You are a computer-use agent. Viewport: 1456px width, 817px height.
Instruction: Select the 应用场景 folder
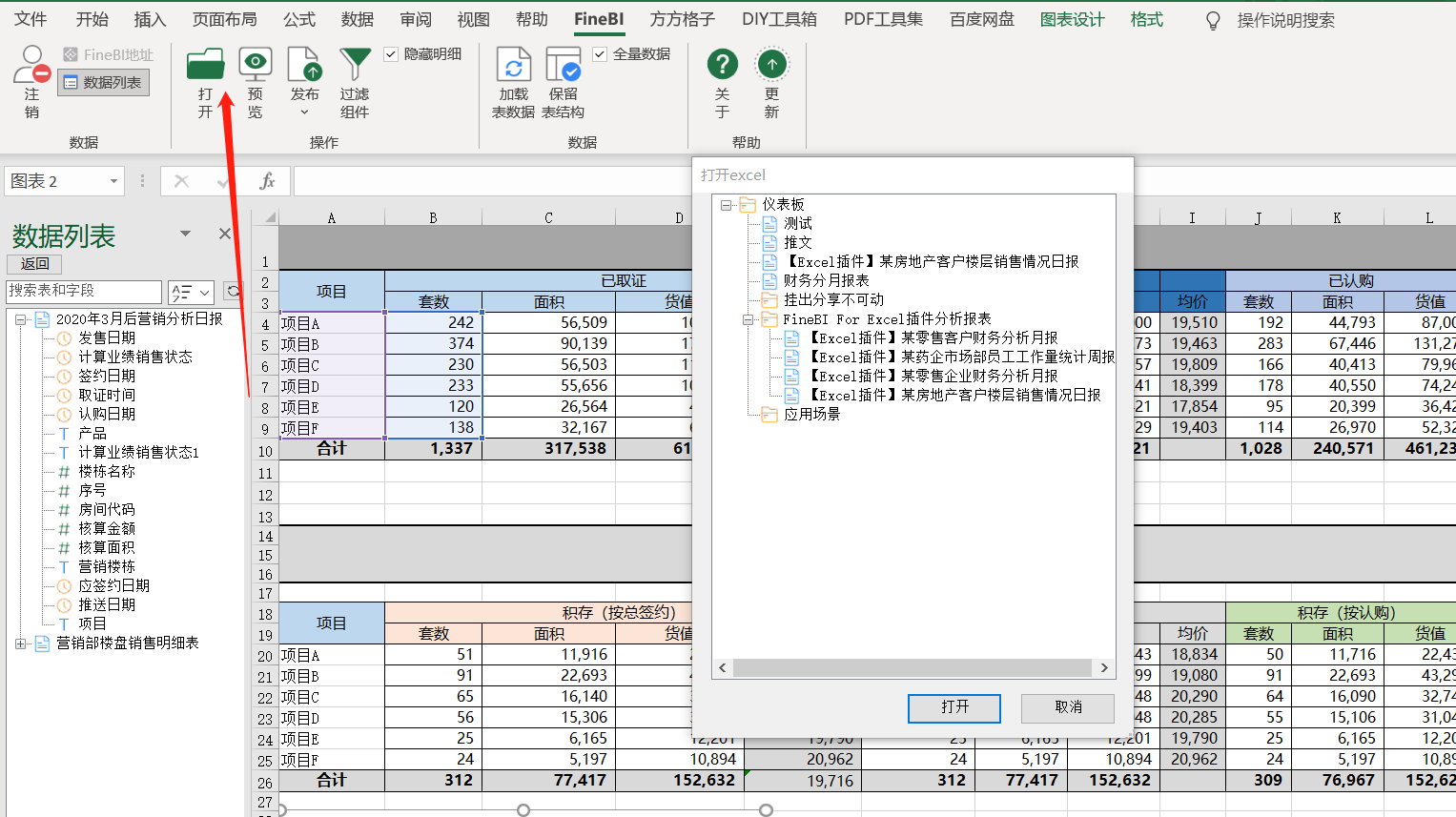click(x=811, y=415)
